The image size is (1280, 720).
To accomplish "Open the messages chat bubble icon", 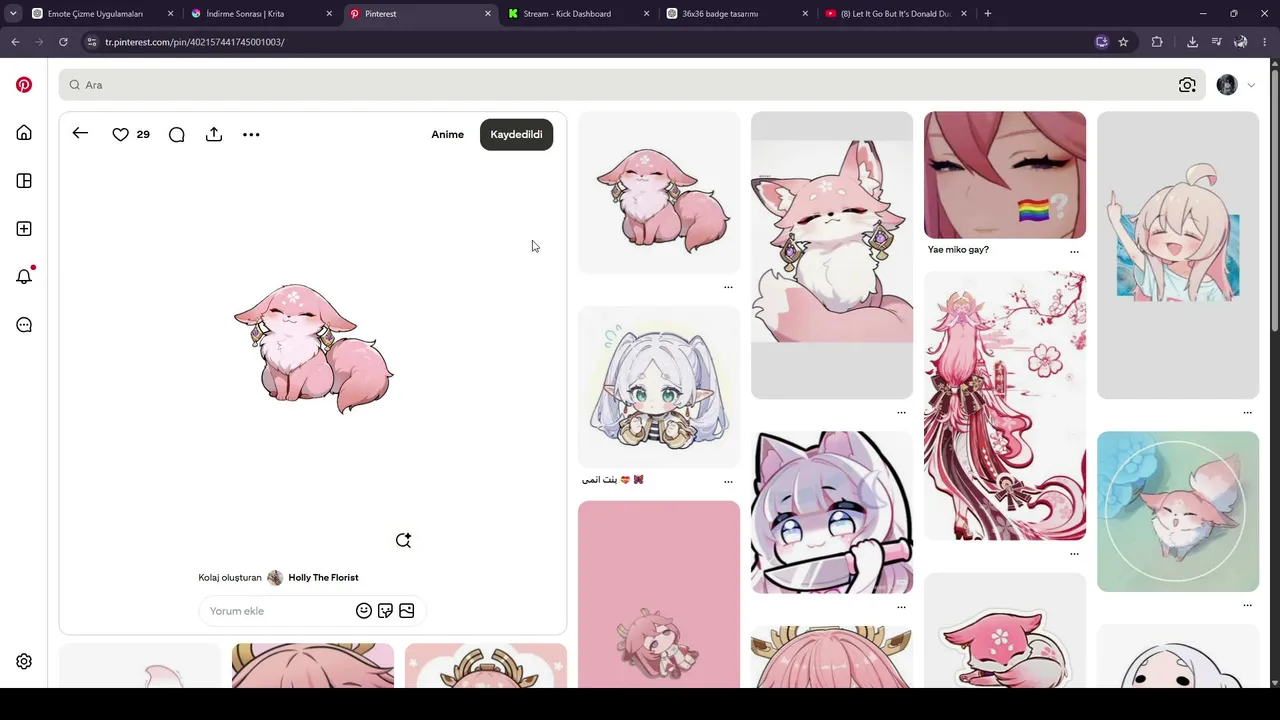I will (x=24, y=325).
